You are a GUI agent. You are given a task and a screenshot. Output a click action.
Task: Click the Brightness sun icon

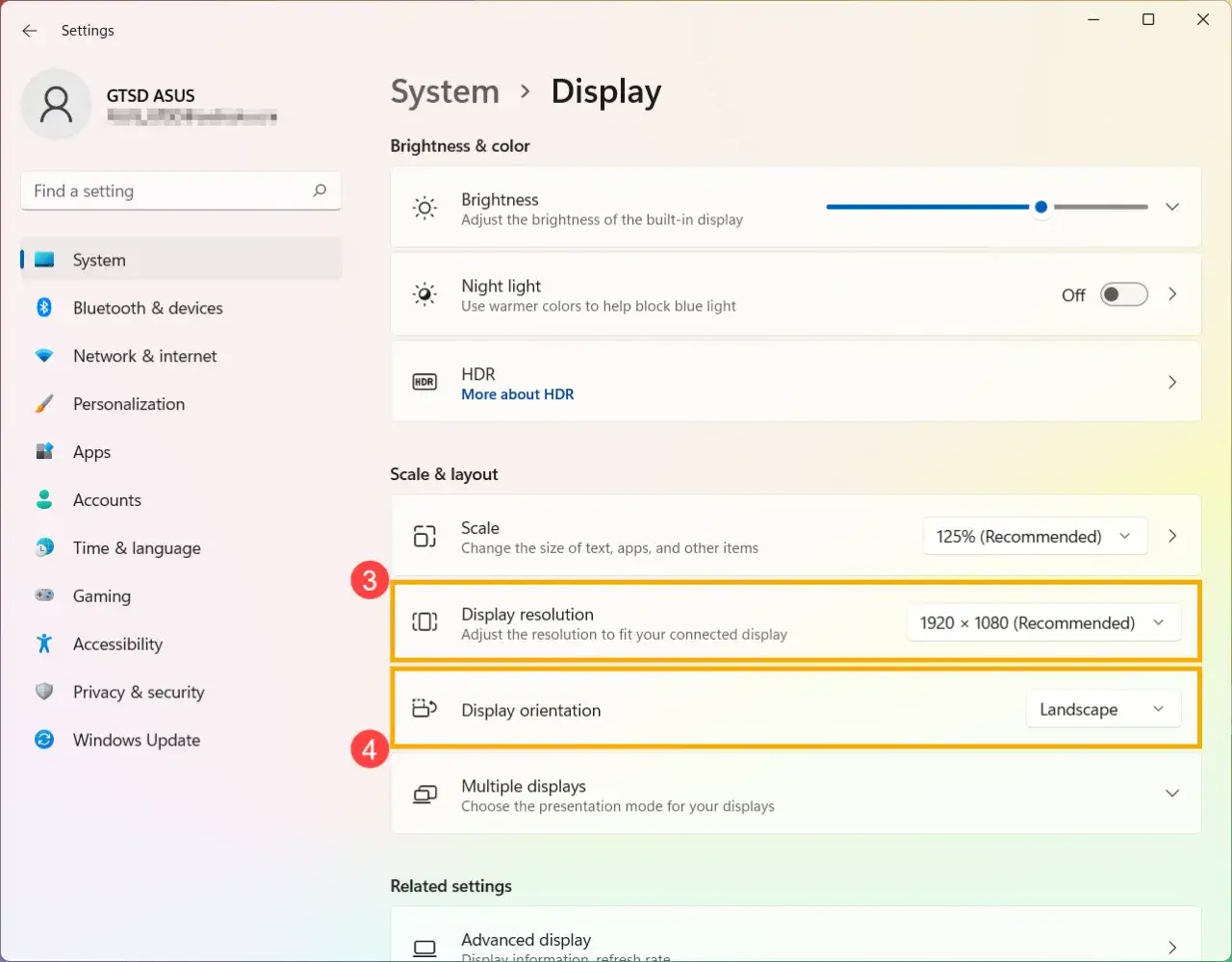tap(424, 208)
